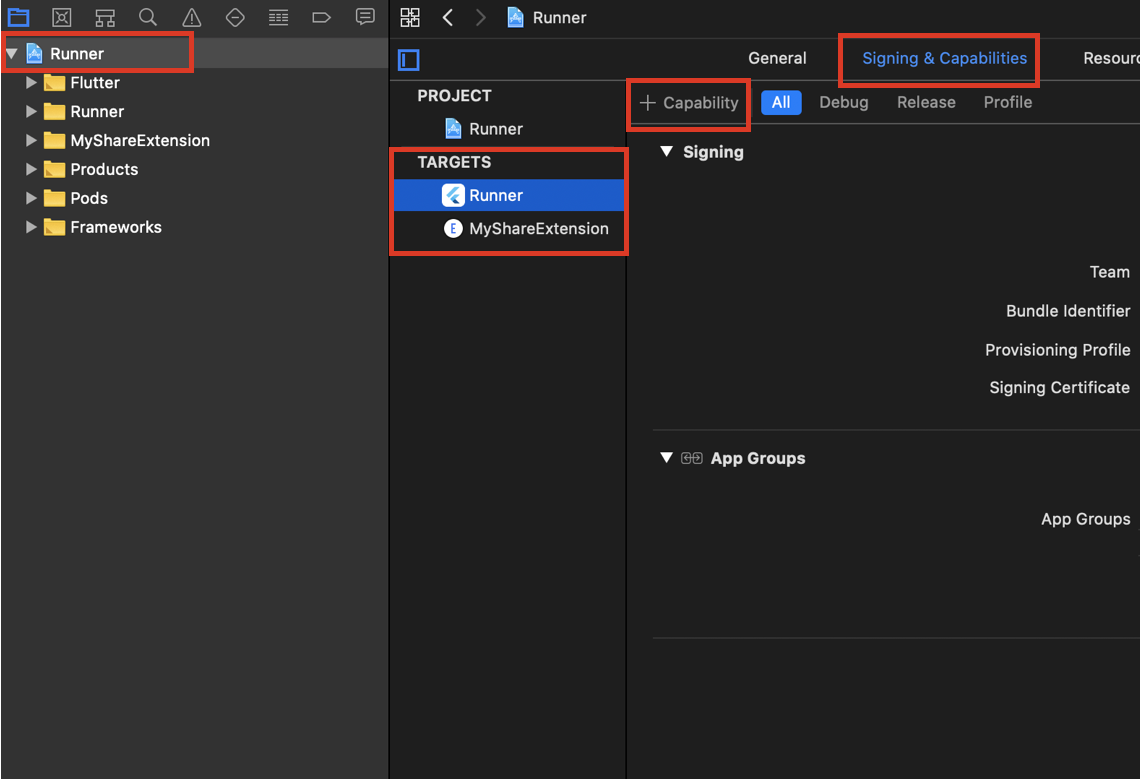Collapse the App Groups section
The image size is (1140, 779).
[x=666, y=458]
